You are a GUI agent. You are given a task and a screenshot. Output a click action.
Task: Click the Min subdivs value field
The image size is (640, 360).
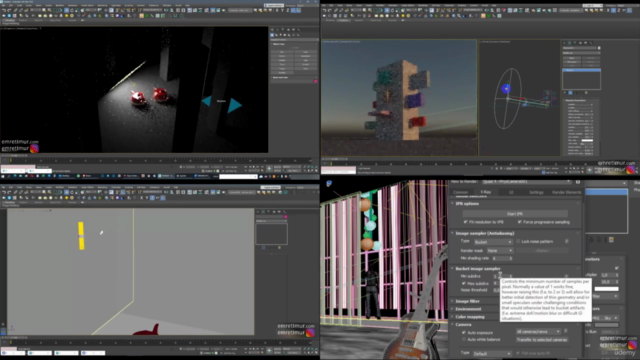(502, 276)
